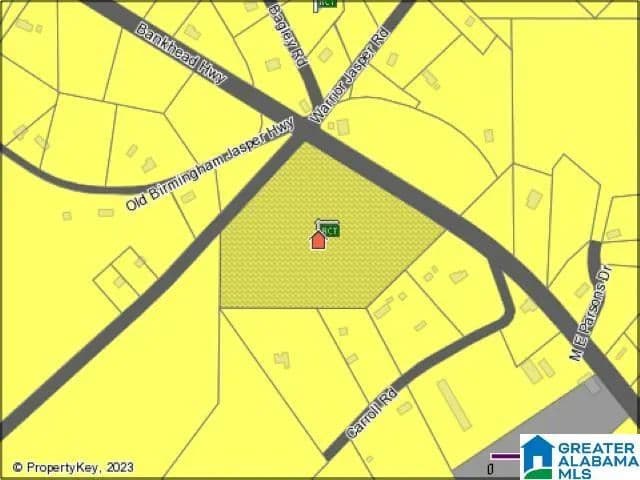The height and width of the screenshot is (480, 640).
Task: Click the M E Parsons Dr label
Action: (592, 313)
